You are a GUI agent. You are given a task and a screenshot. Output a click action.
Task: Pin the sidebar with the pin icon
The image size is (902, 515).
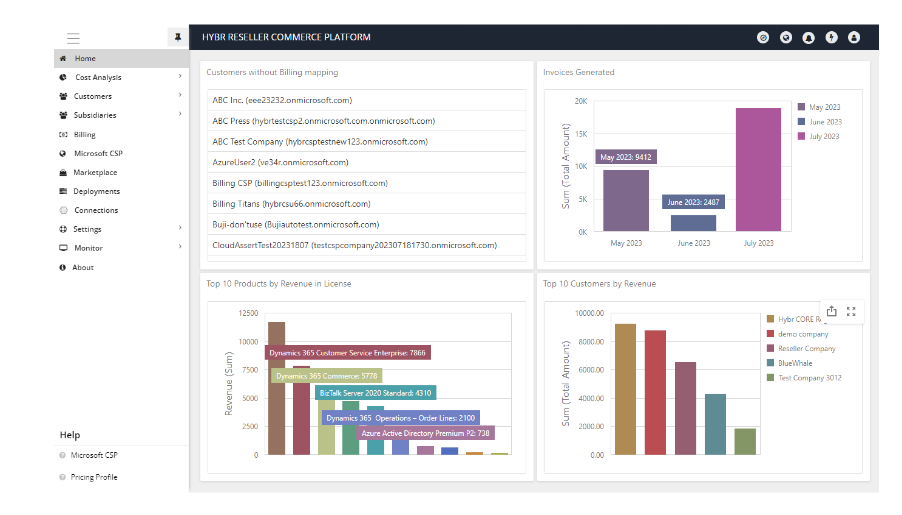(177, 37)
